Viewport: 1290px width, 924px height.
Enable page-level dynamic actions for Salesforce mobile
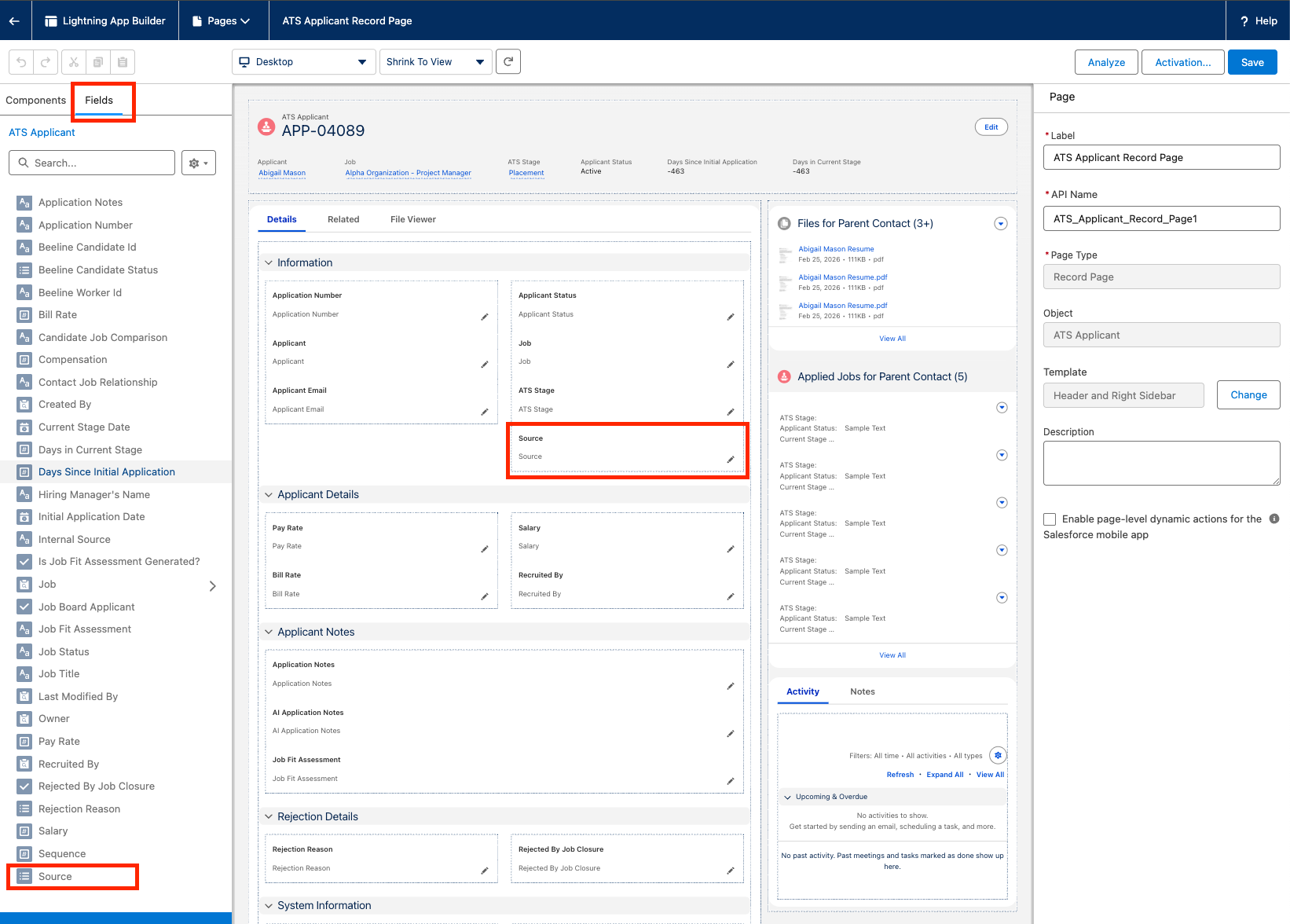click(1050, 519)
